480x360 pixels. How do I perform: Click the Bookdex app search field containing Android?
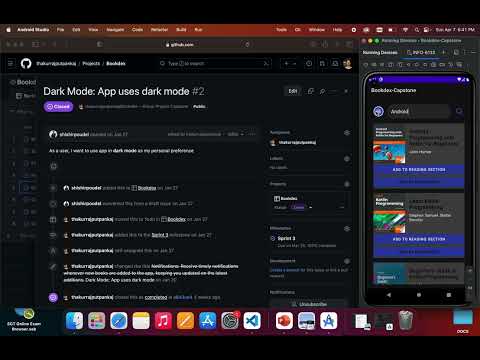(x=420, y=111)
